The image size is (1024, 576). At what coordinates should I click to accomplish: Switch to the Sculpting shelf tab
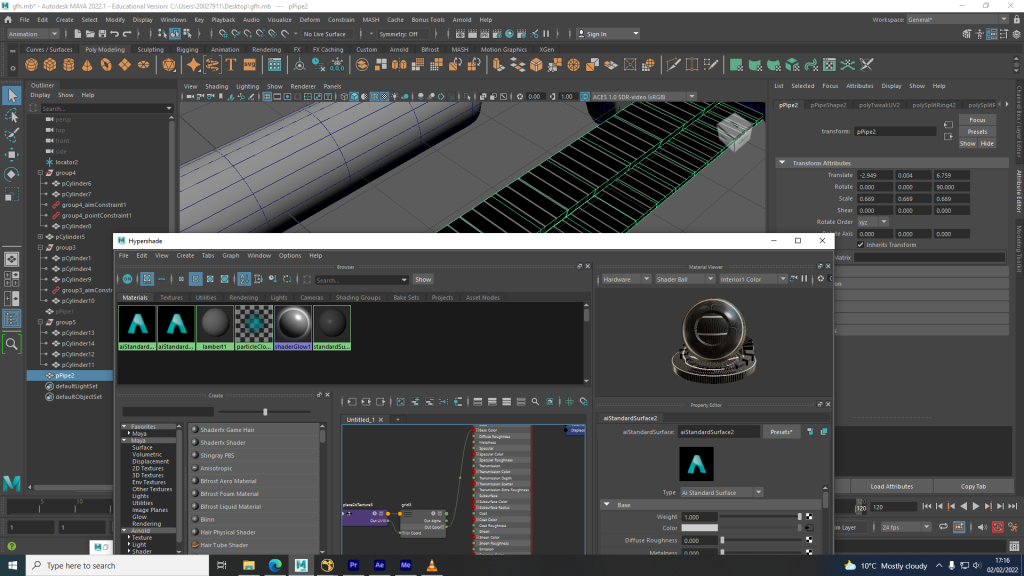[150, 50]
